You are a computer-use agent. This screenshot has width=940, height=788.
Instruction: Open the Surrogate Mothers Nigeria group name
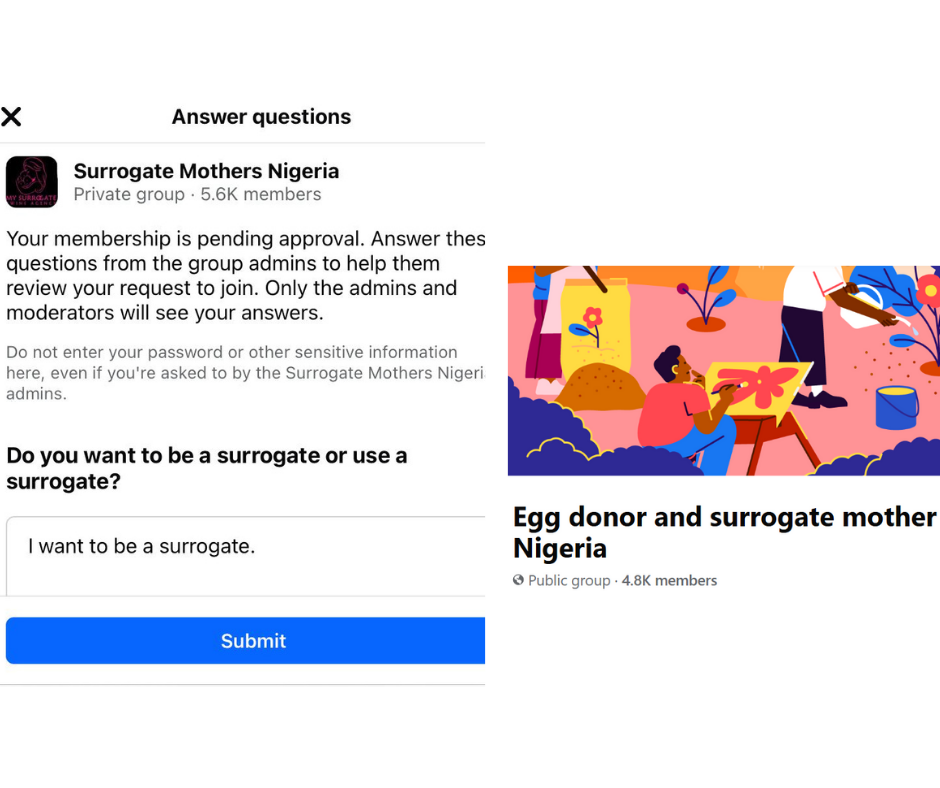point(206,171)
